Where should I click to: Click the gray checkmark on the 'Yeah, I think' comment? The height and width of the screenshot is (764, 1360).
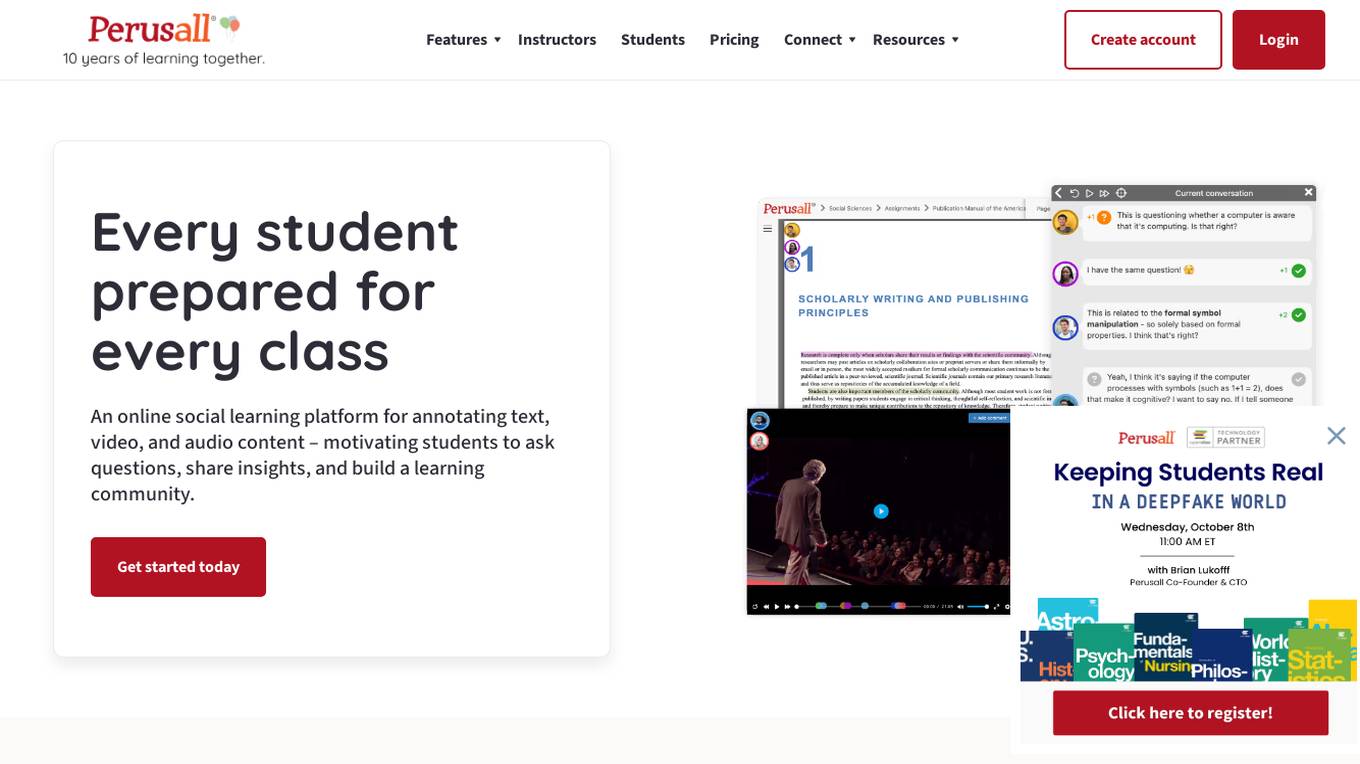1298,379
